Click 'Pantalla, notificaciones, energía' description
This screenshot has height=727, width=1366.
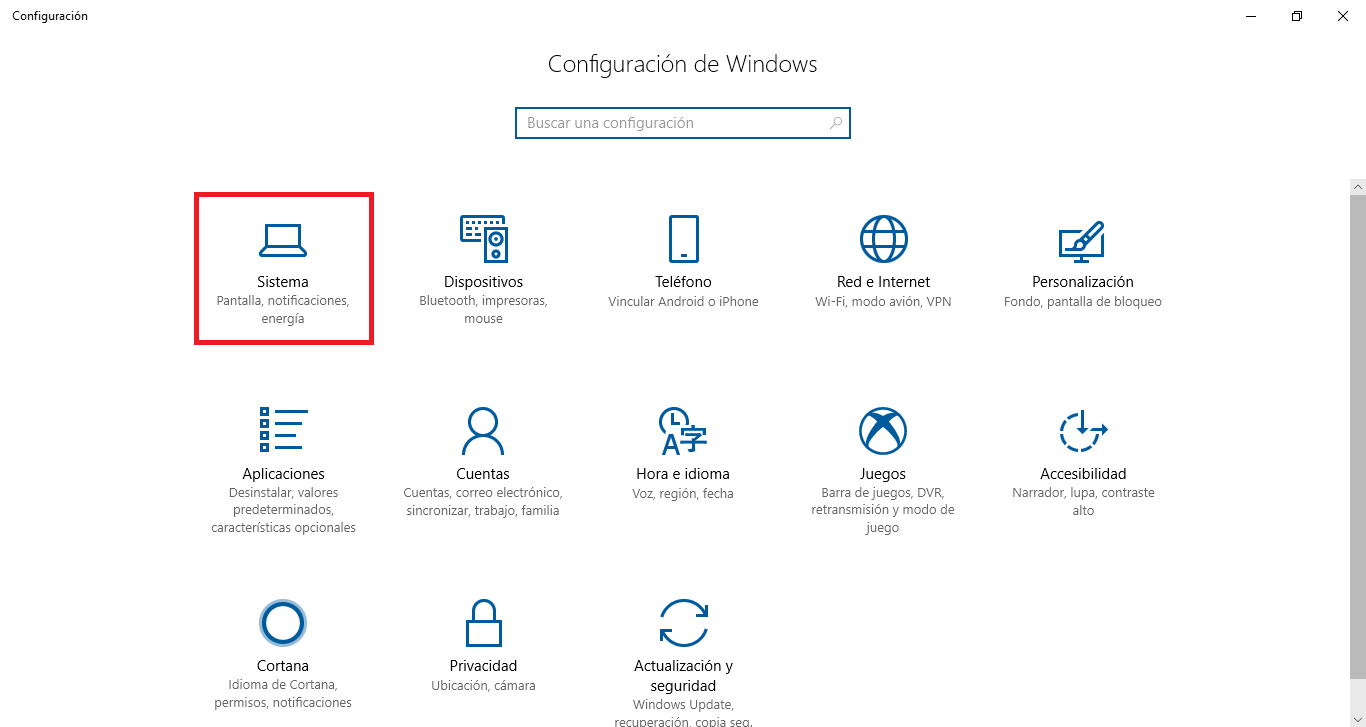pos(283,310)
